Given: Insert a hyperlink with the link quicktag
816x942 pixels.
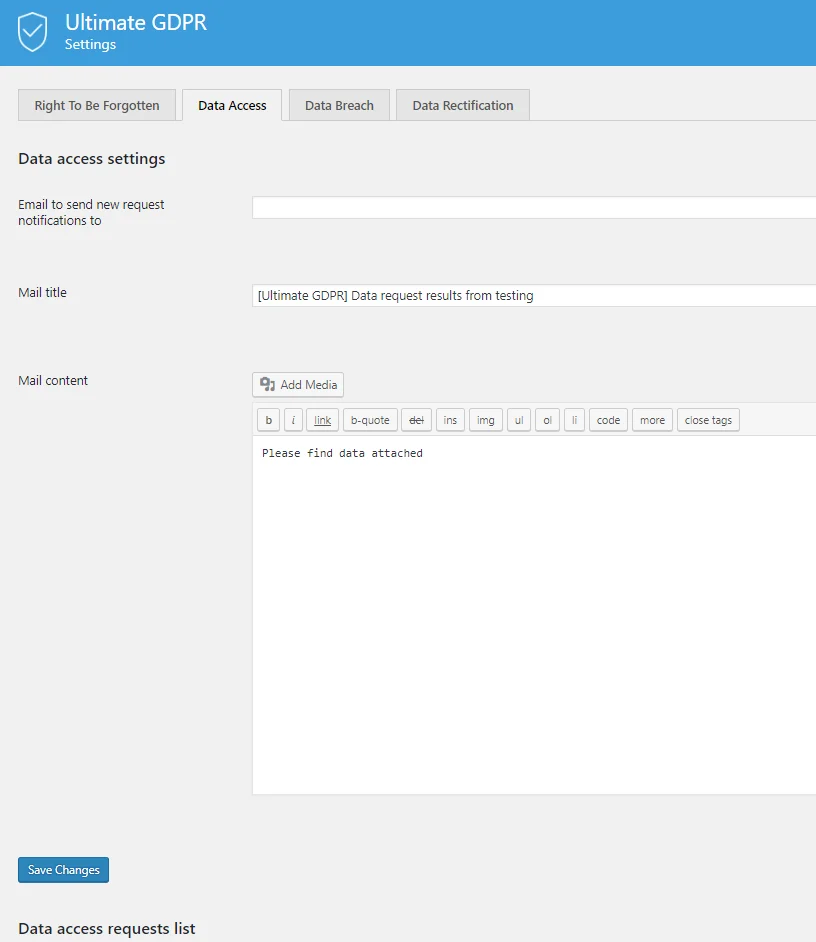Looking at the screenshot, I should coord(321,420).
